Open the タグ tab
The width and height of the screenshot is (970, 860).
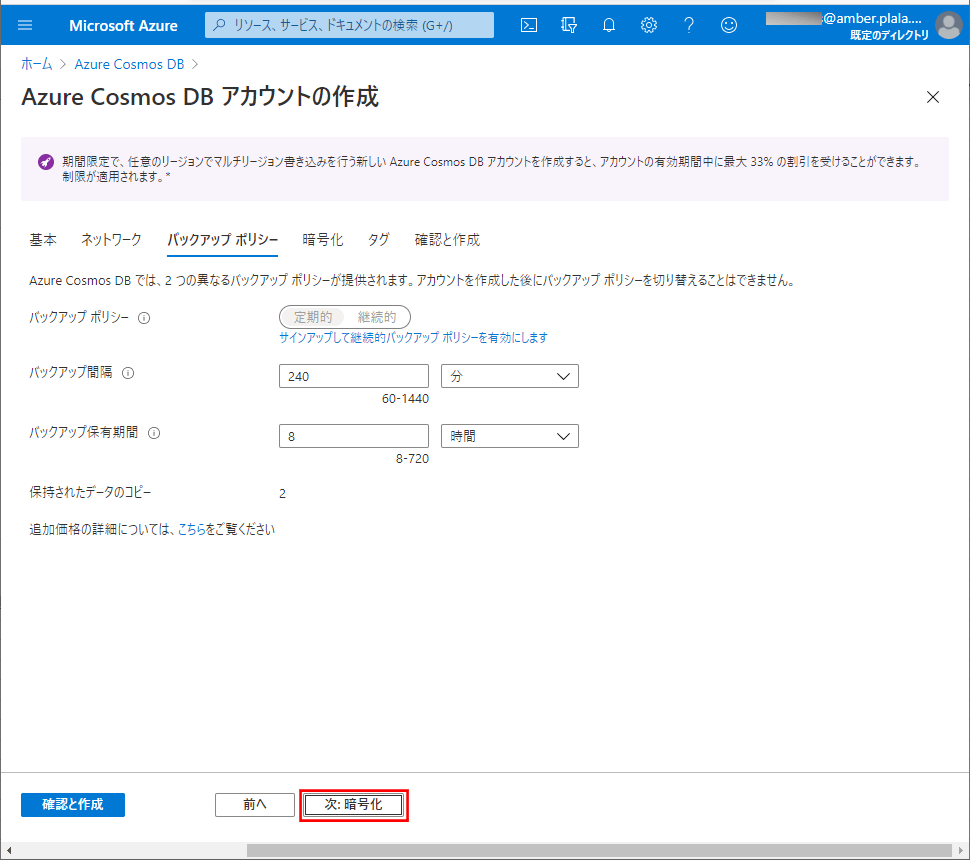pos(379,240)
